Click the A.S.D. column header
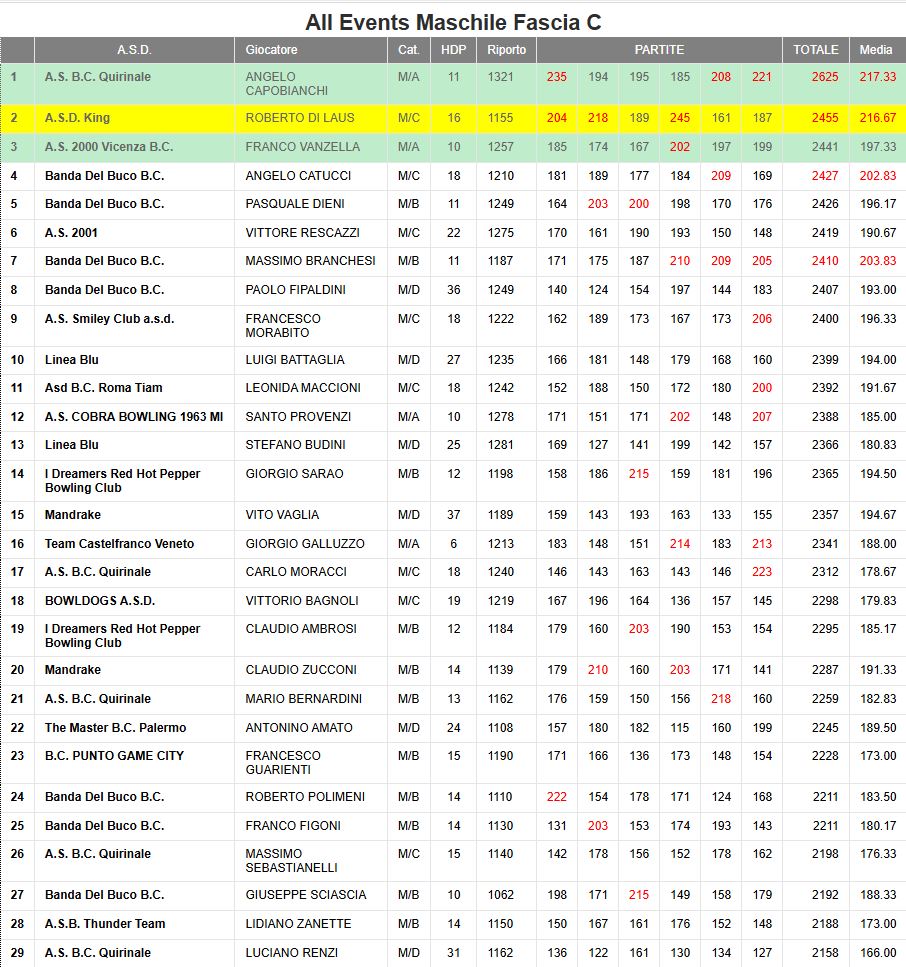 (x=134, y=50)
